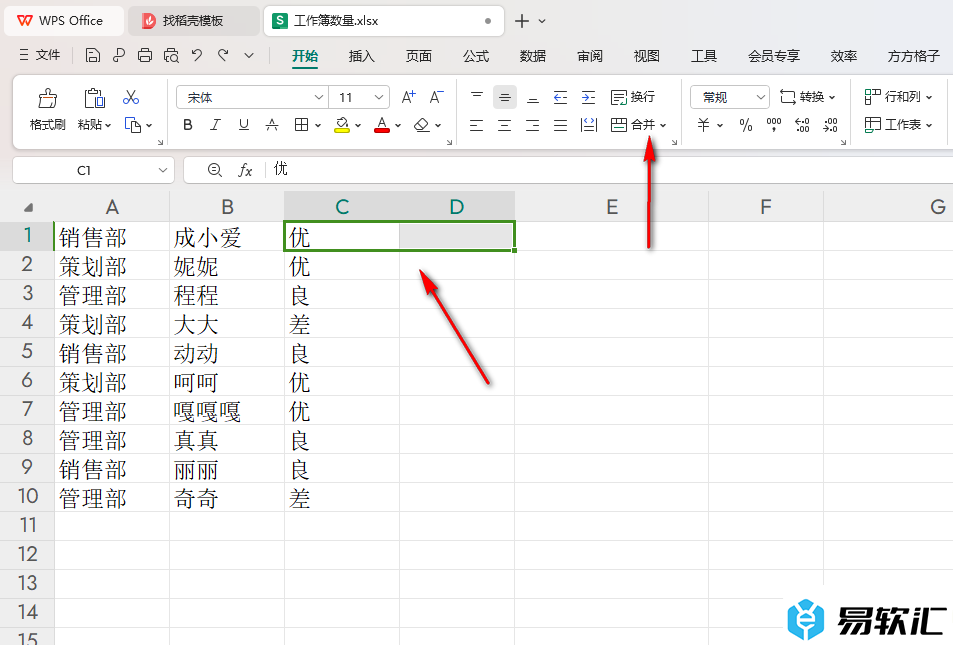Click Merge cells (合并) button
Viewport: 953px width, 645px height.
633,125
